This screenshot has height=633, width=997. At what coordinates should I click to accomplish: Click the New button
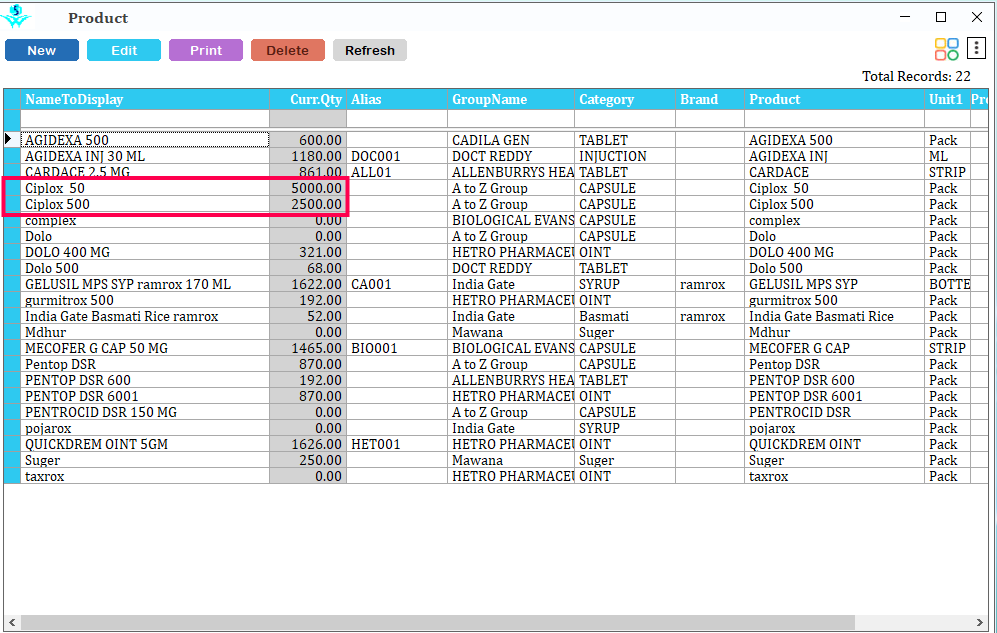click(x=42, y=50)
